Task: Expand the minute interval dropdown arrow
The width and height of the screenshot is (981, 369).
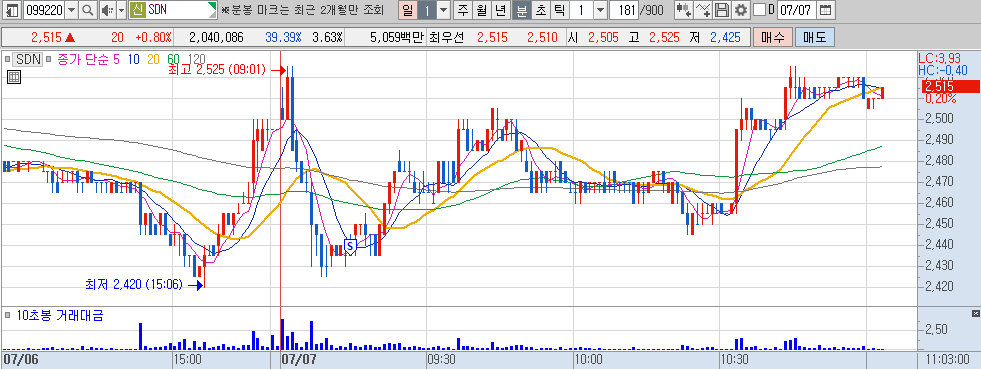Action: (600, 10)
